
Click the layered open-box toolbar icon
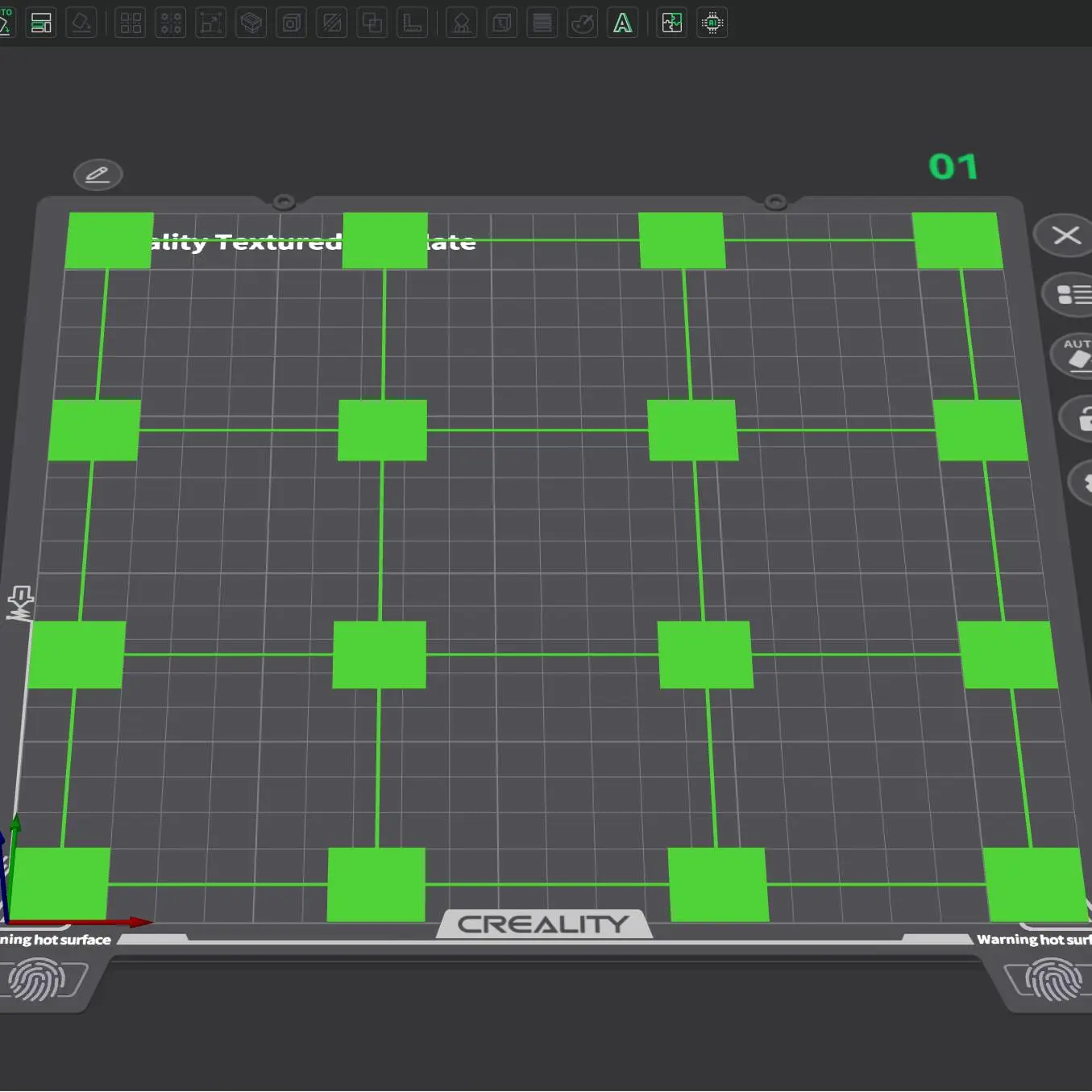pos(251,23)
